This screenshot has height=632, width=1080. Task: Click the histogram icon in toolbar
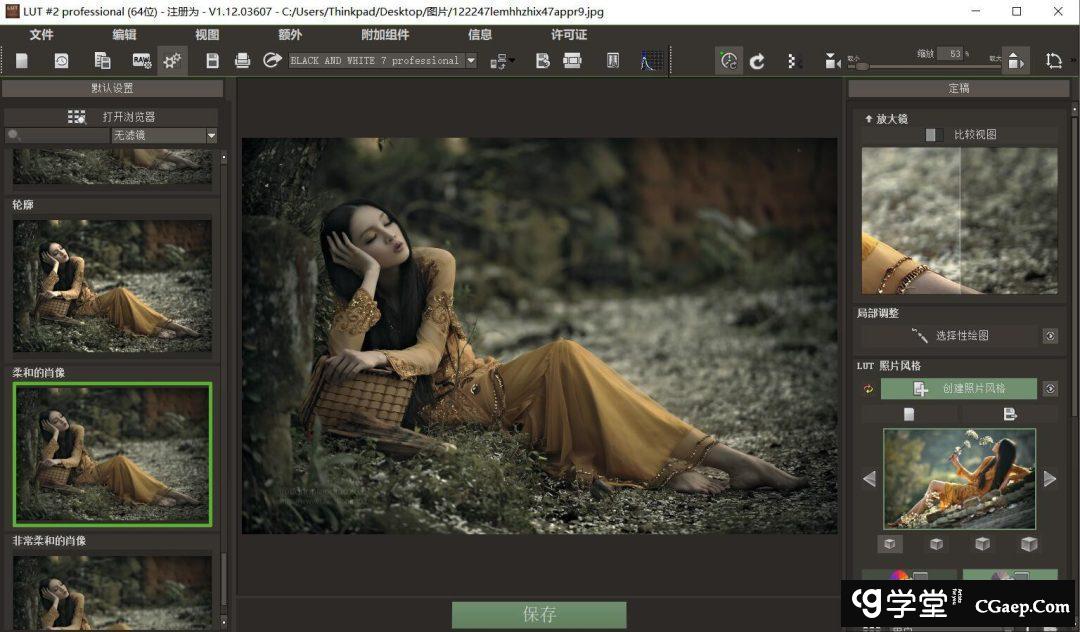(652, 61)
